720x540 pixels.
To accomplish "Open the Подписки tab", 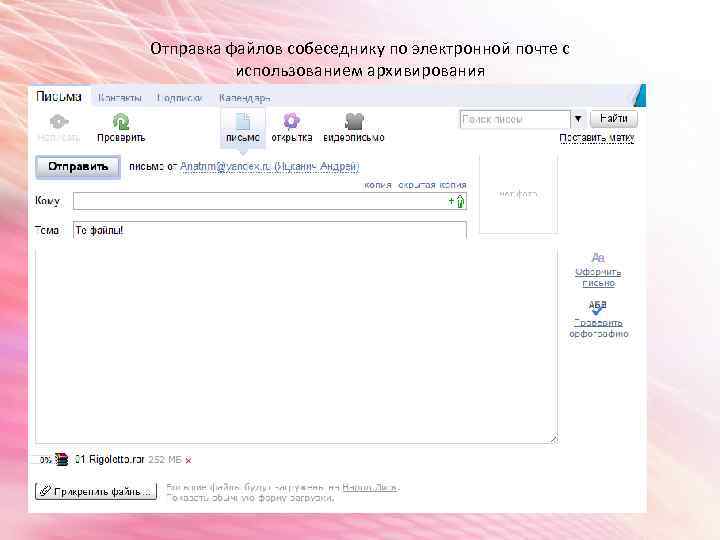I will (179, 98).
